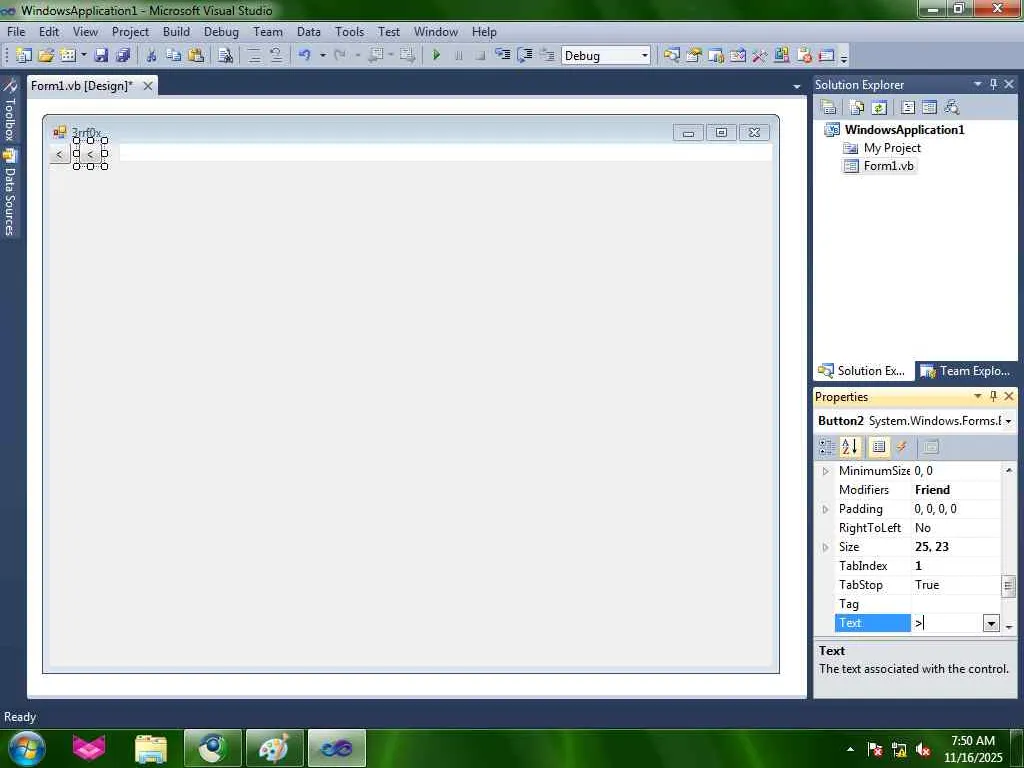Close the Form1.vb [Design] tab
The width and height of the screenshot is (1024, 768).
[148, 86]
